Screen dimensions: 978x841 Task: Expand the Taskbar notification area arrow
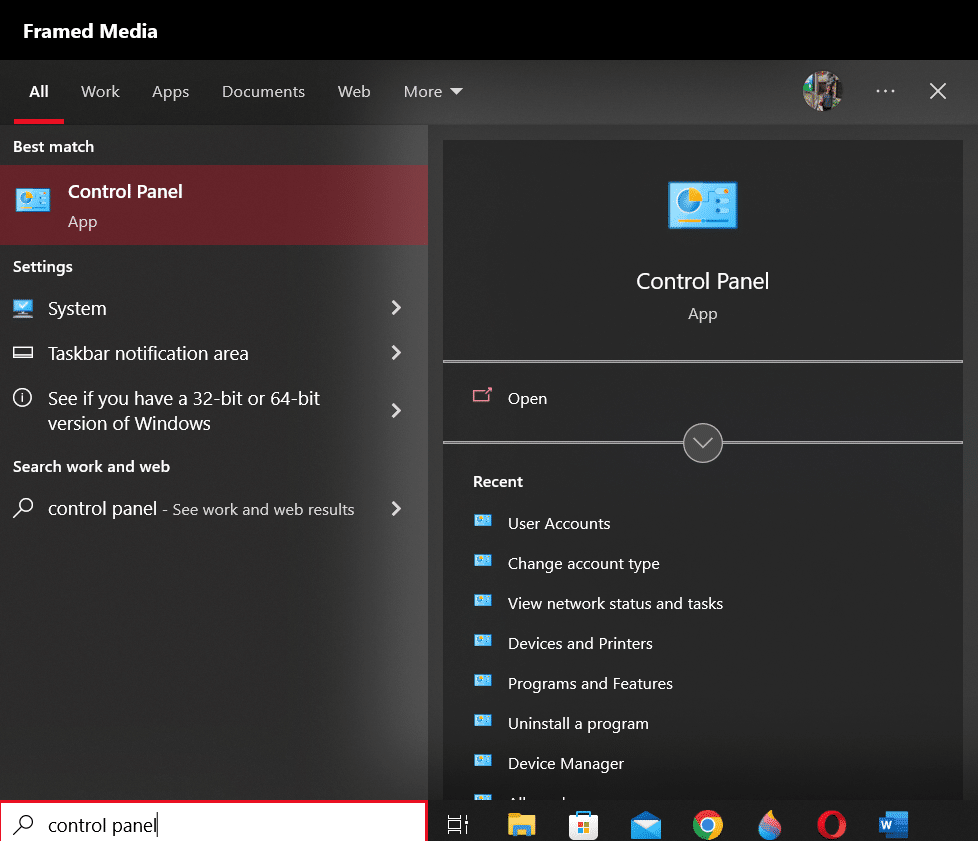coord(395,352)
